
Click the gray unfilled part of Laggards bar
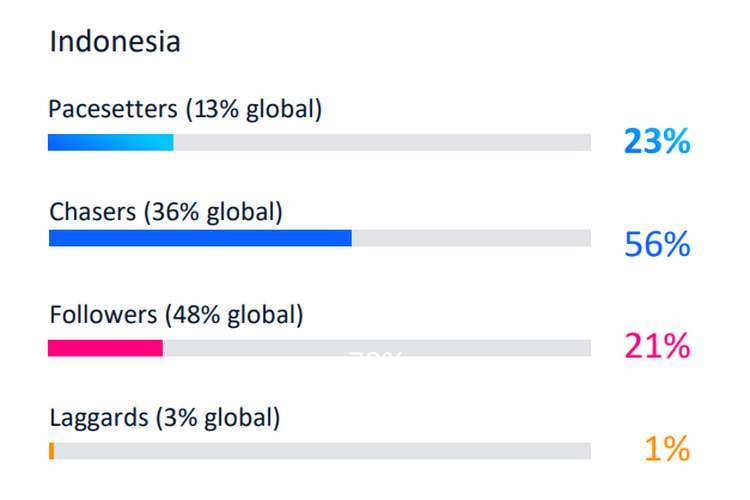point(320,451)
